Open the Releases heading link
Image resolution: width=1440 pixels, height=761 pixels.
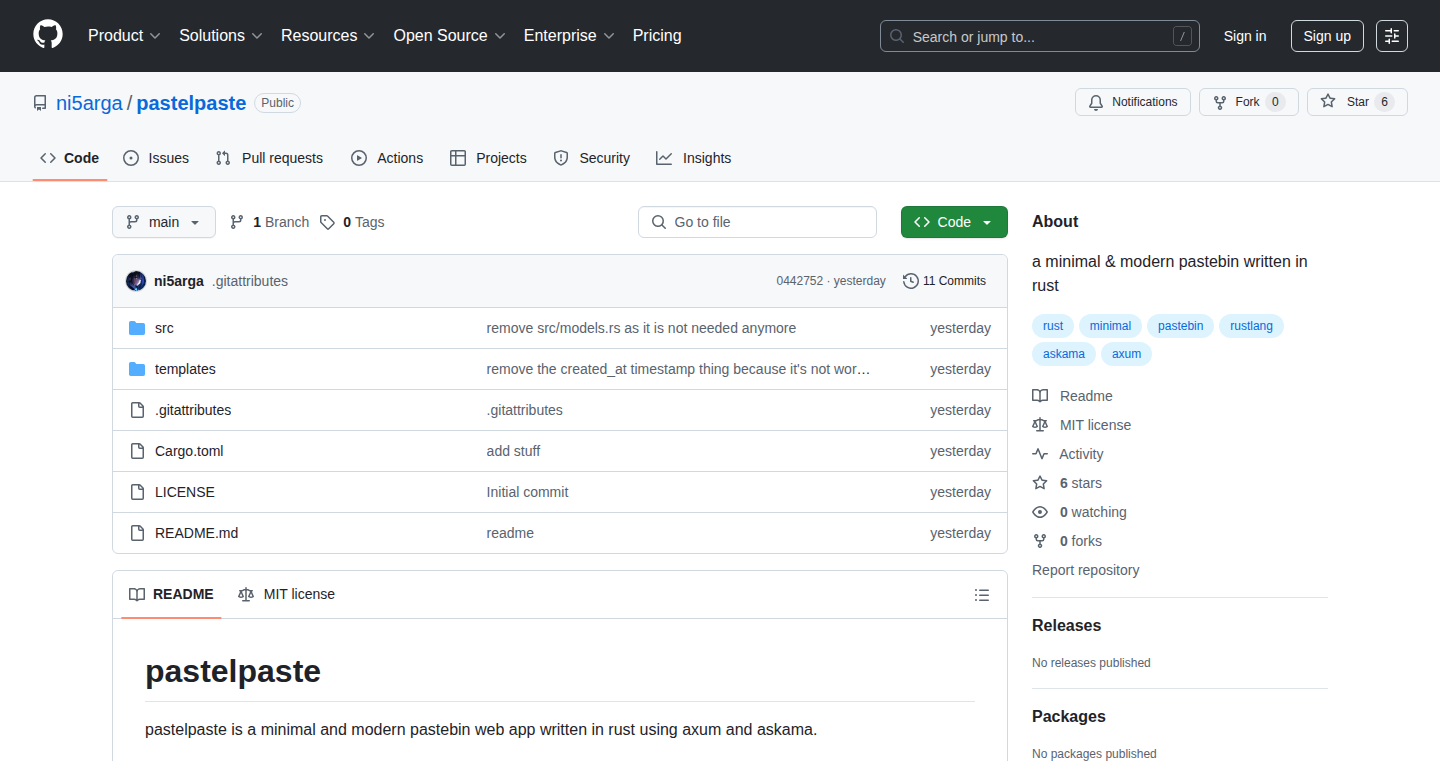pyautogui.click(x=1066, y=625)
